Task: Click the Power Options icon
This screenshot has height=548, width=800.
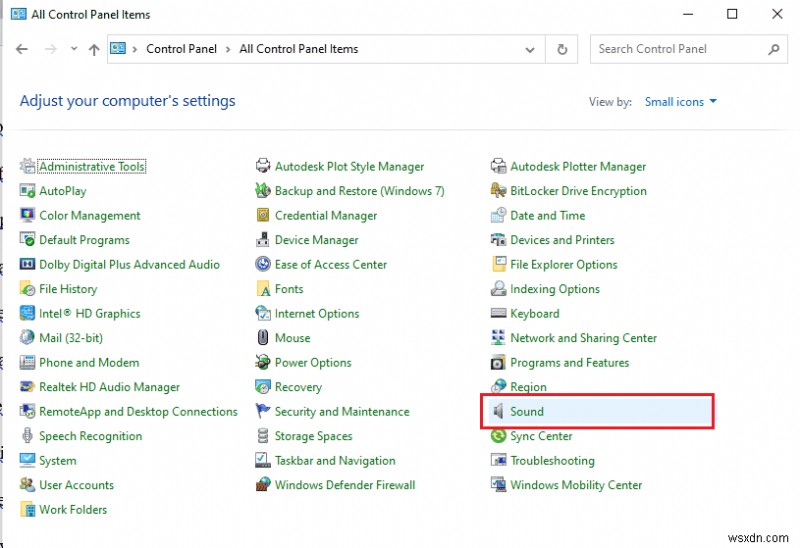Action: tap(263, 363)
